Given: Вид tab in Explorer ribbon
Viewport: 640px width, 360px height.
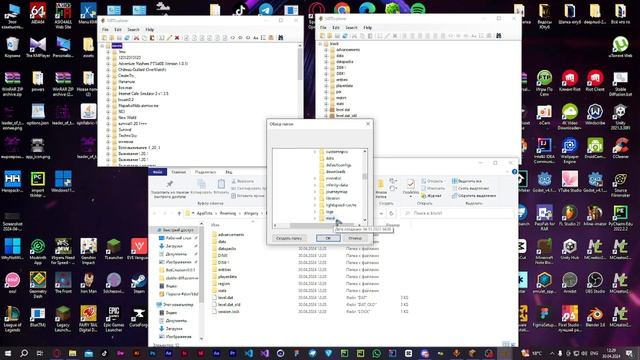Looking at the screenshot, I should coord(229,172).
